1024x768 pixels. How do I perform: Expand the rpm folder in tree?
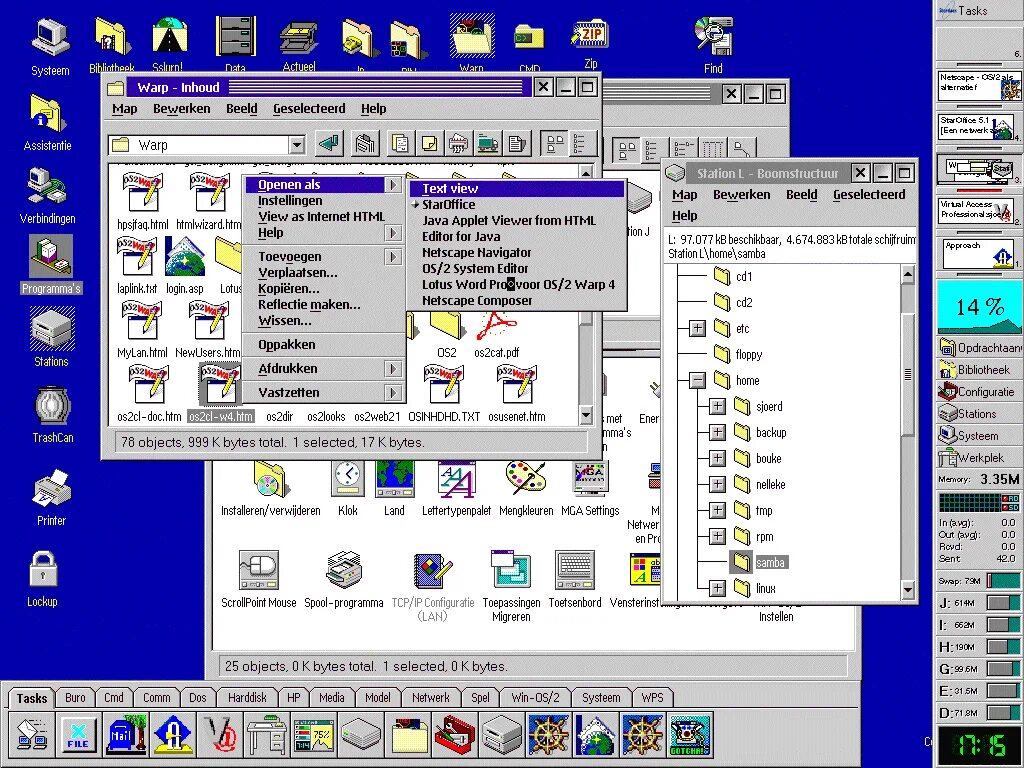[717, 536]
